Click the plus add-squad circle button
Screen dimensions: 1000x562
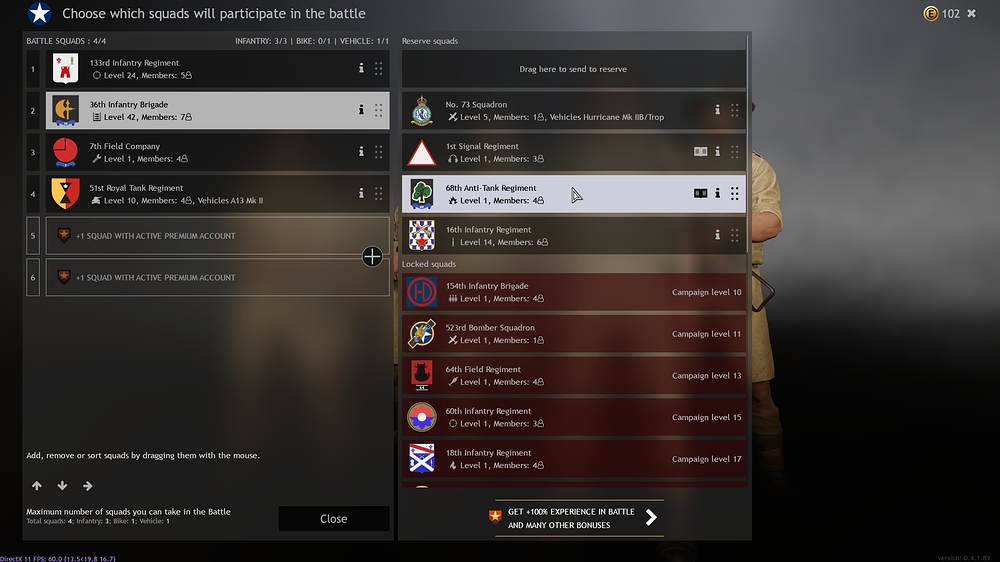click(x=372, y=256)
